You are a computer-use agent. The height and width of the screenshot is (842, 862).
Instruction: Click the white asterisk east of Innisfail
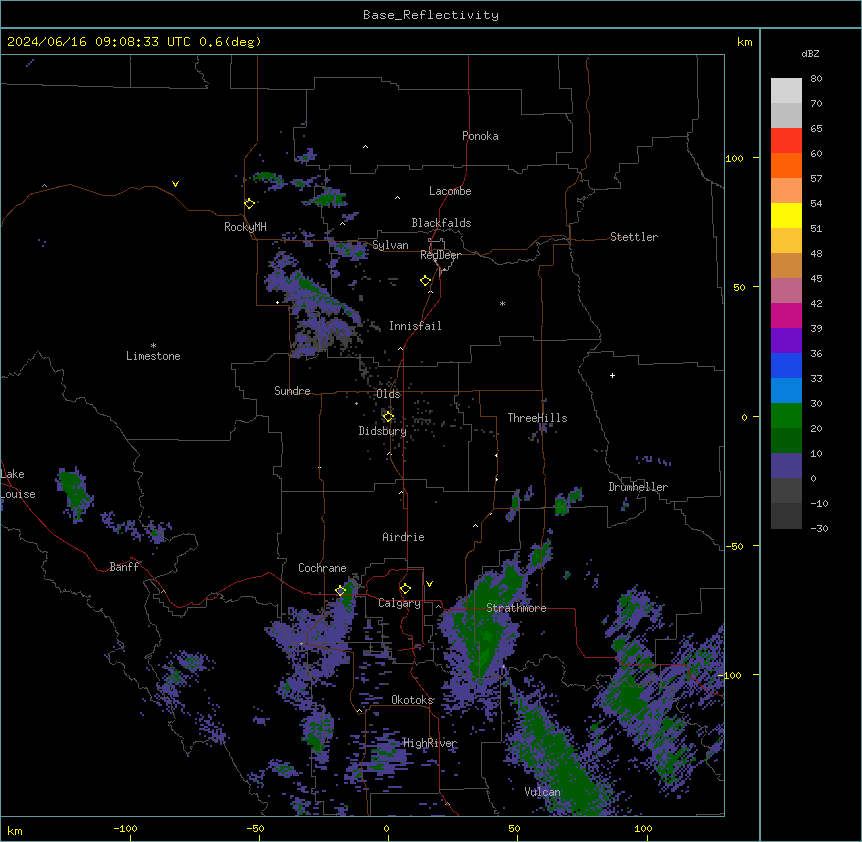point(502,303)
